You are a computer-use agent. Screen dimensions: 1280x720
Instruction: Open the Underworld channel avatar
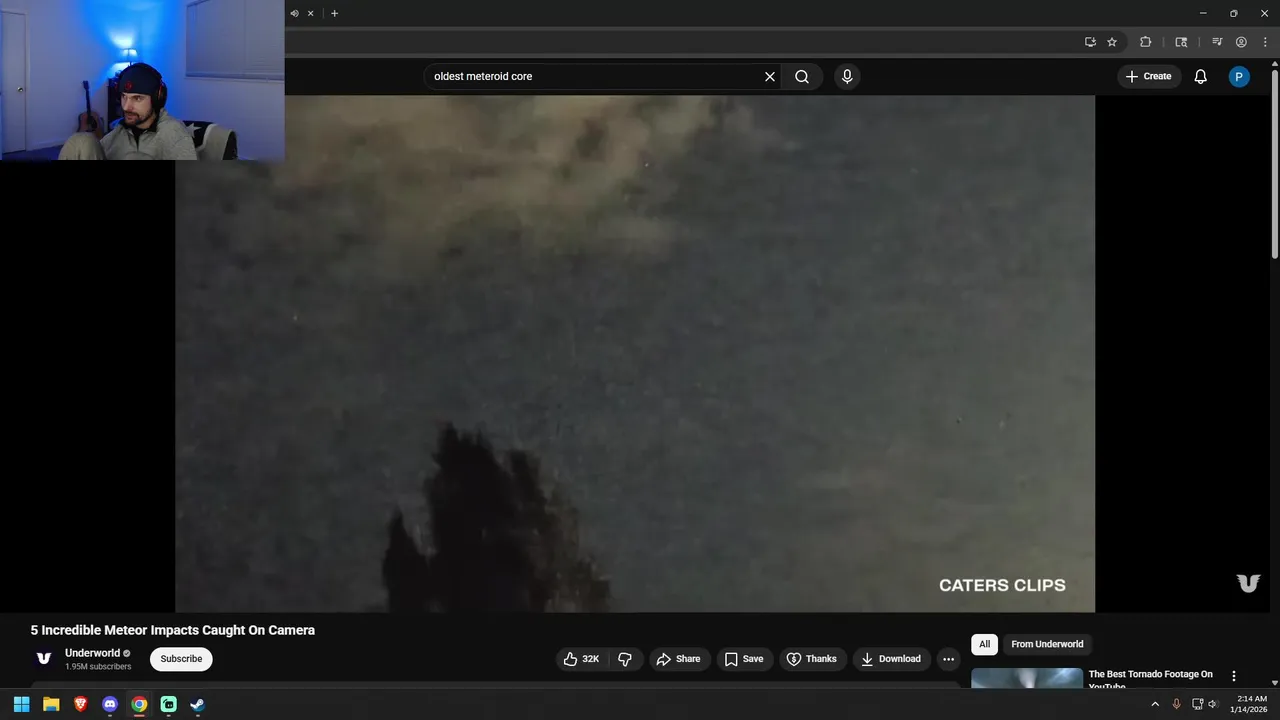tap(44, 658)
